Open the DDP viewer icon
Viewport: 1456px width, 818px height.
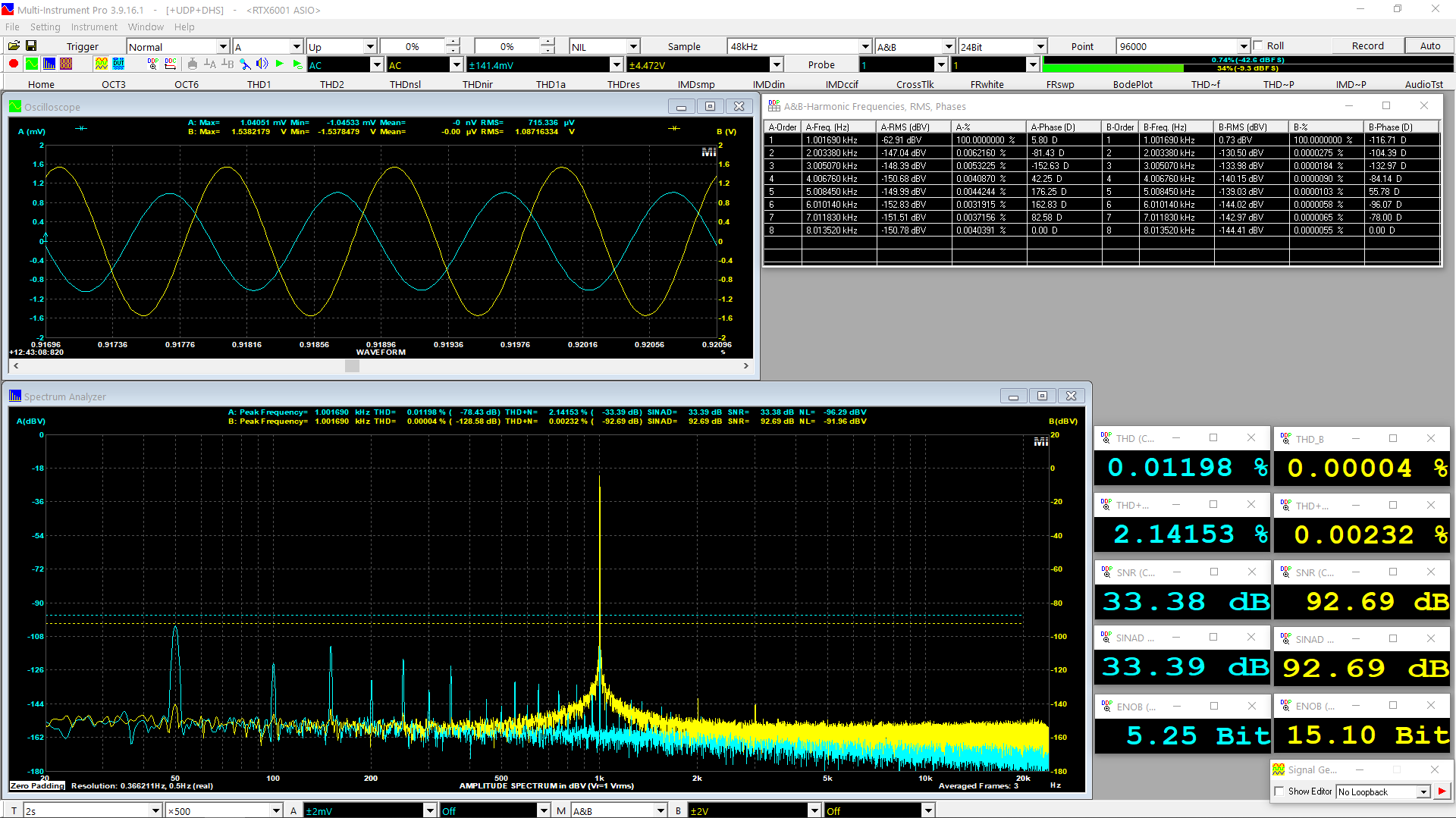pyautogui.click(x=153, y=64)
